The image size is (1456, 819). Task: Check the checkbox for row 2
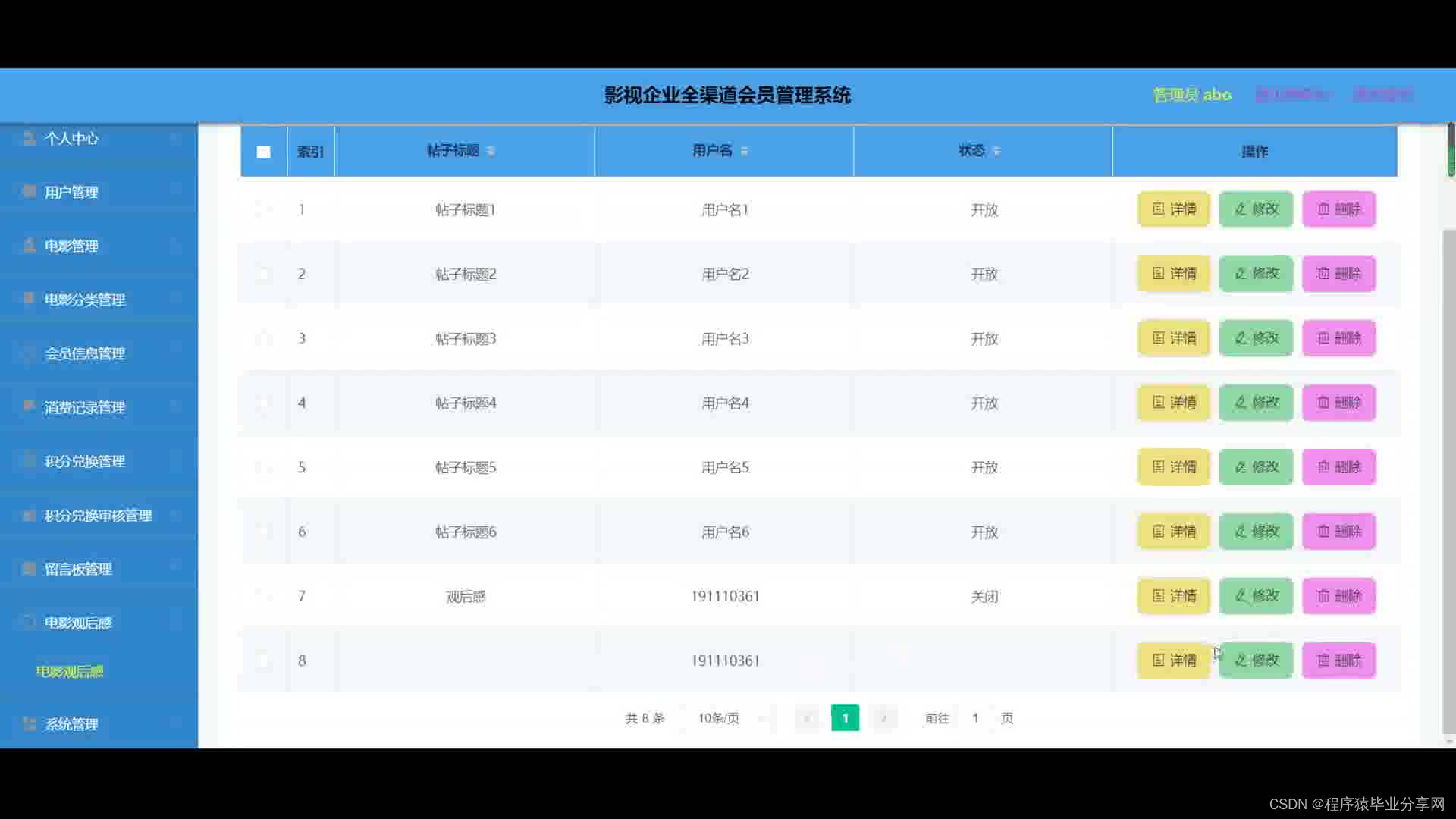pyautogui.click(x=263, y=274)
